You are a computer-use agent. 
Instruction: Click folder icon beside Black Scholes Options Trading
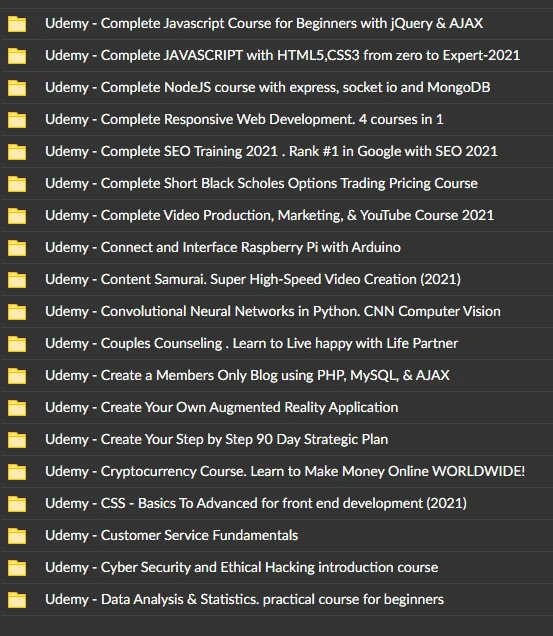17,184
